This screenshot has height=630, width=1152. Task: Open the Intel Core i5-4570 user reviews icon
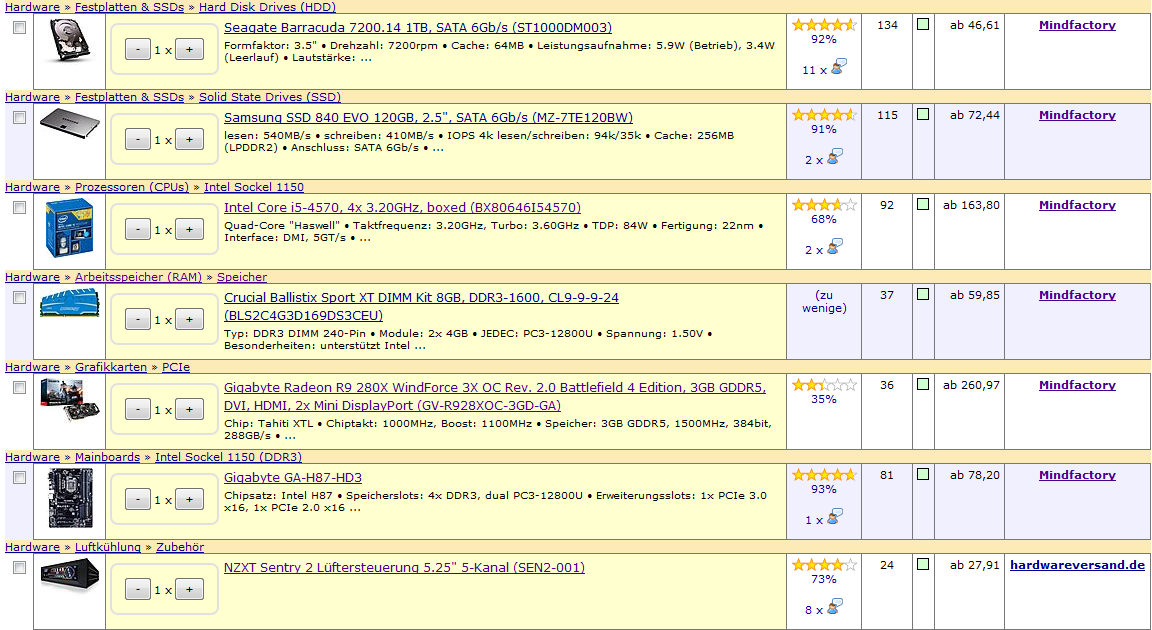[x=834, y=247]
